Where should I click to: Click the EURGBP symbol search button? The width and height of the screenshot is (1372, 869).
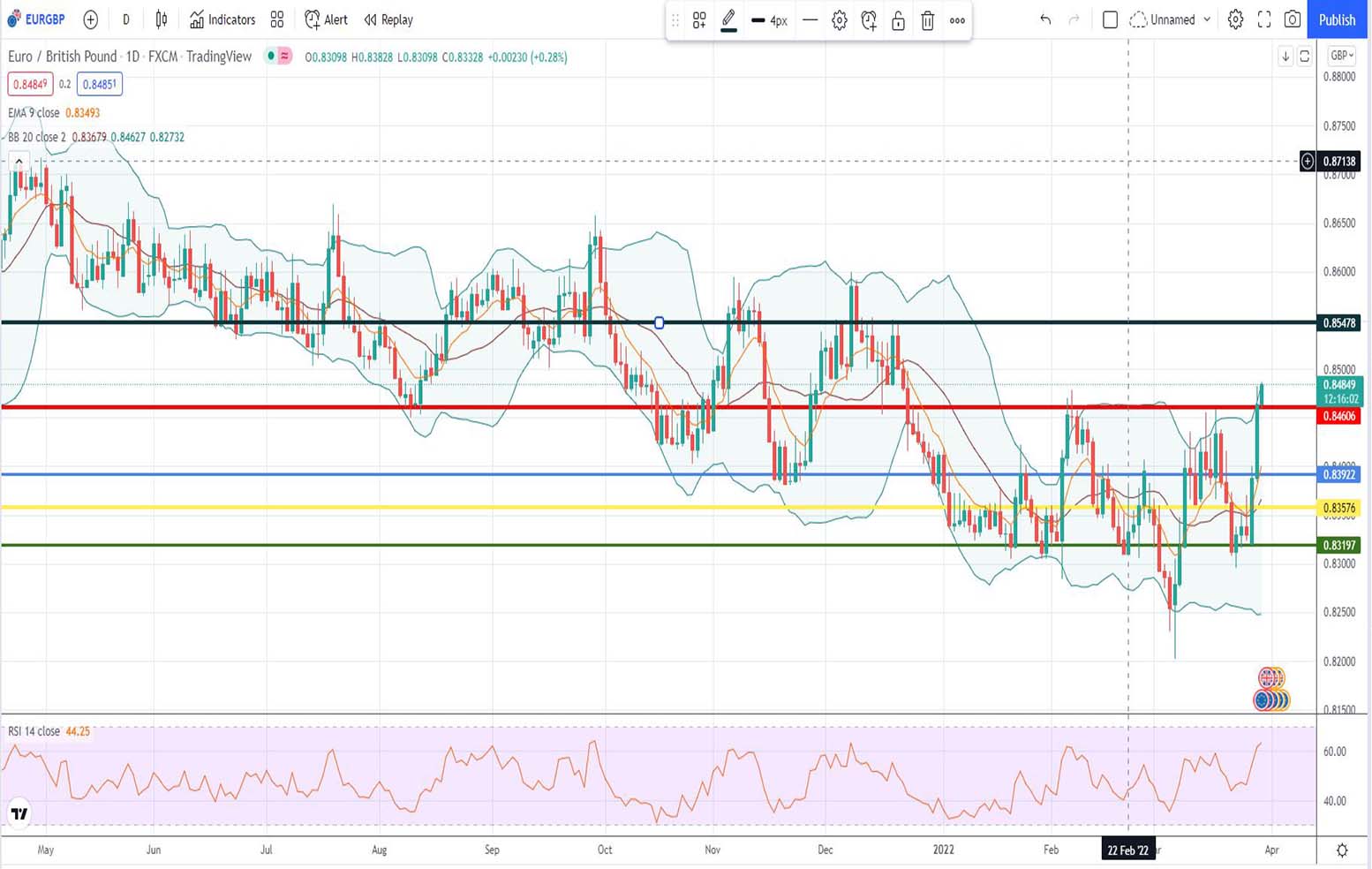(x=37, y=19)
